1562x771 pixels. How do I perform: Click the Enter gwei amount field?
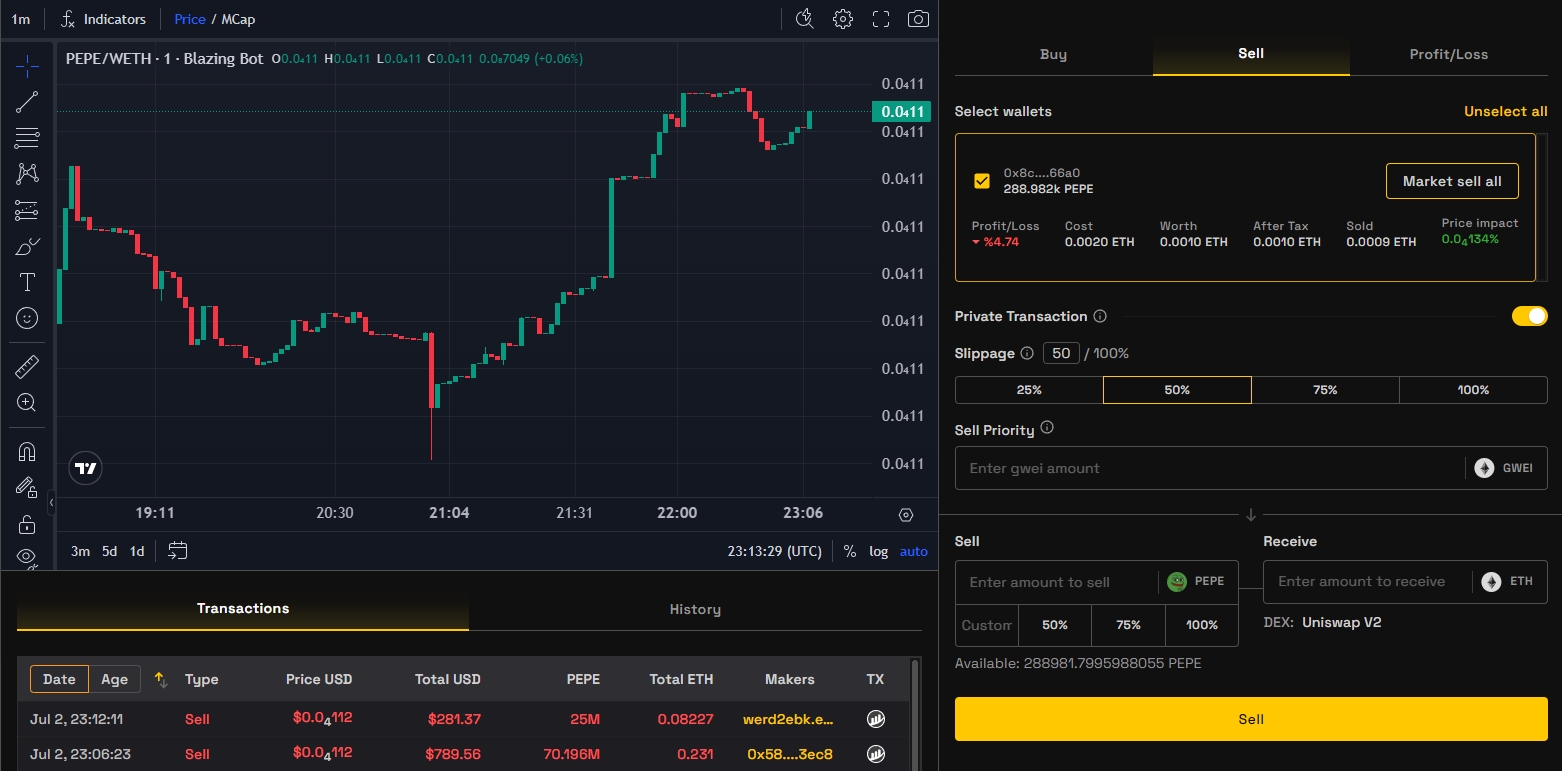(1210, 468)
